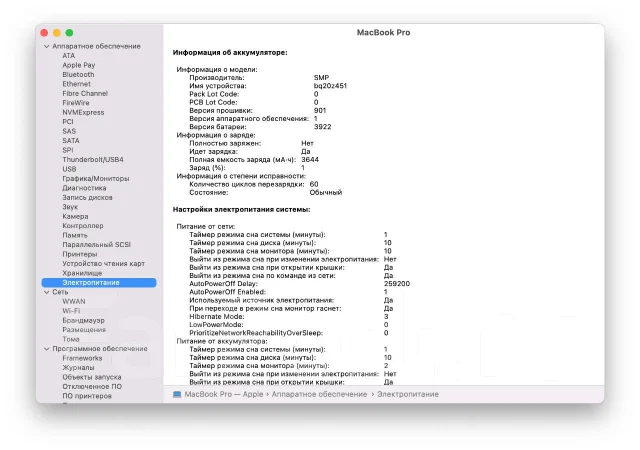Open Тома network entry

71,339
